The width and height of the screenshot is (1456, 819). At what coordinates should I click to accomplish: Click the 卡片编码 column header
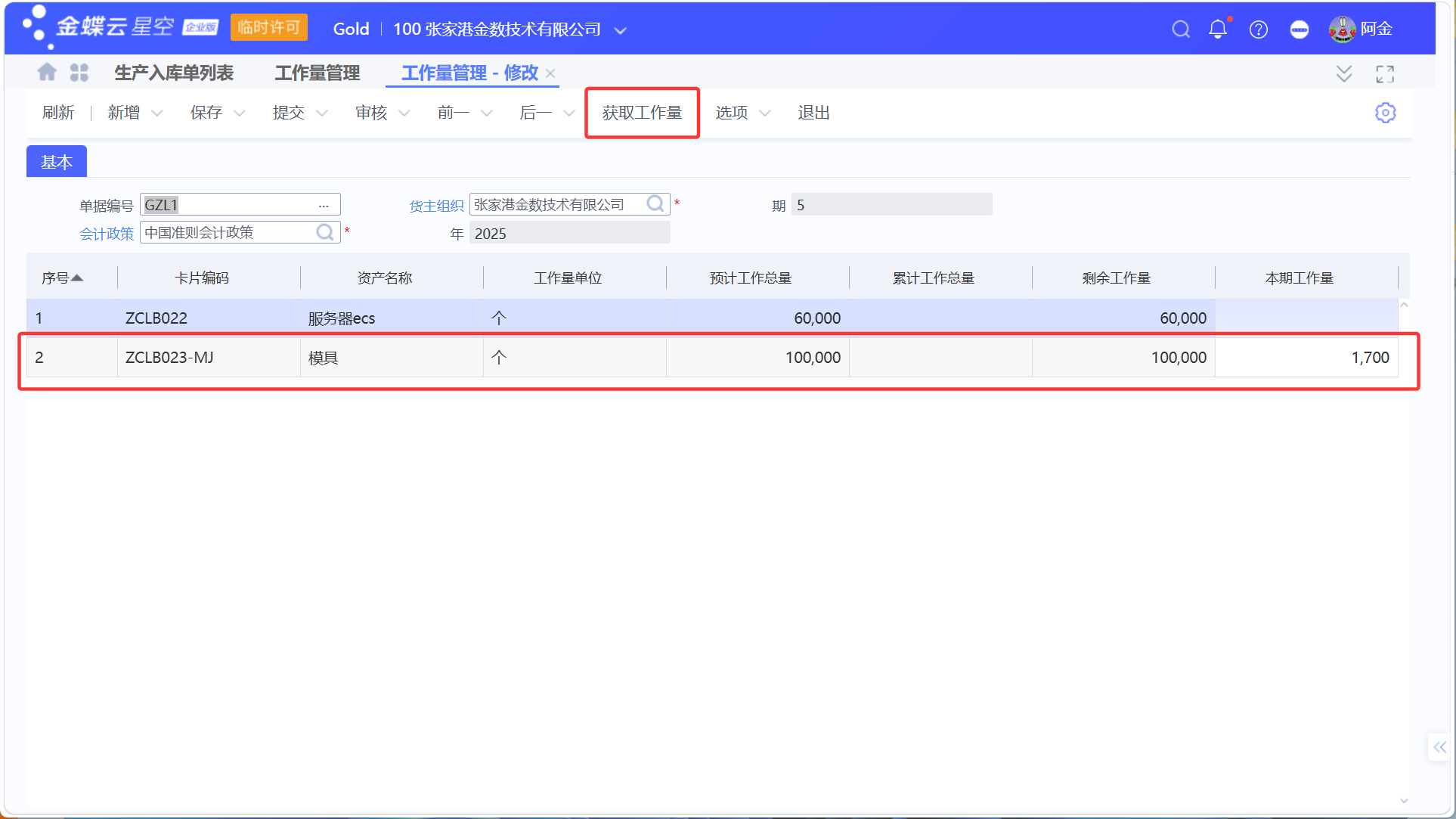pyautogui.click(x=201, y=278)
